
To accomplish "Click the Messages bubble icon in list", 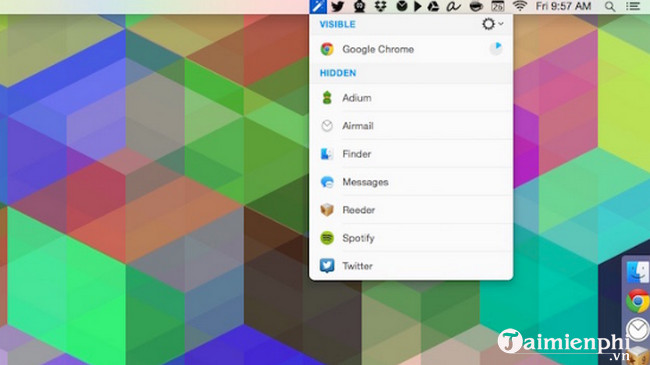I will click(327, 182).
